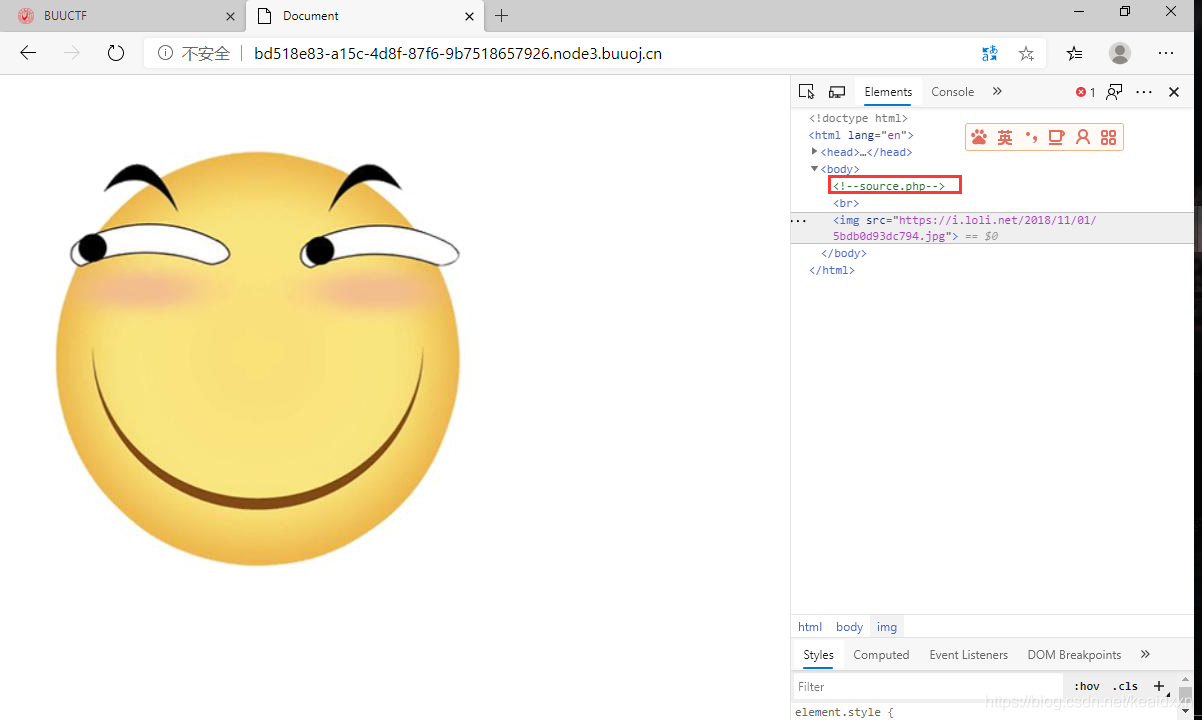Open the favorites list icon
This screenshot has width=1202, height=720.
[1074, 53]
